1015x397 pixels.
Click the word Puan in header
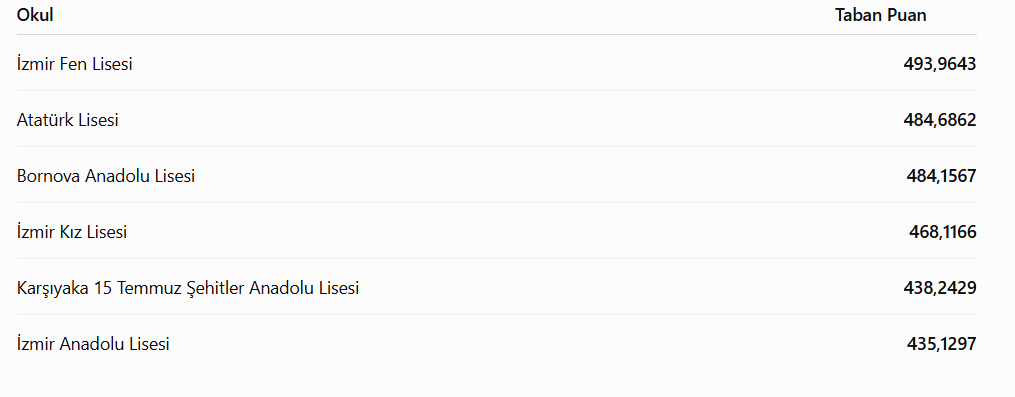(907, 15)
